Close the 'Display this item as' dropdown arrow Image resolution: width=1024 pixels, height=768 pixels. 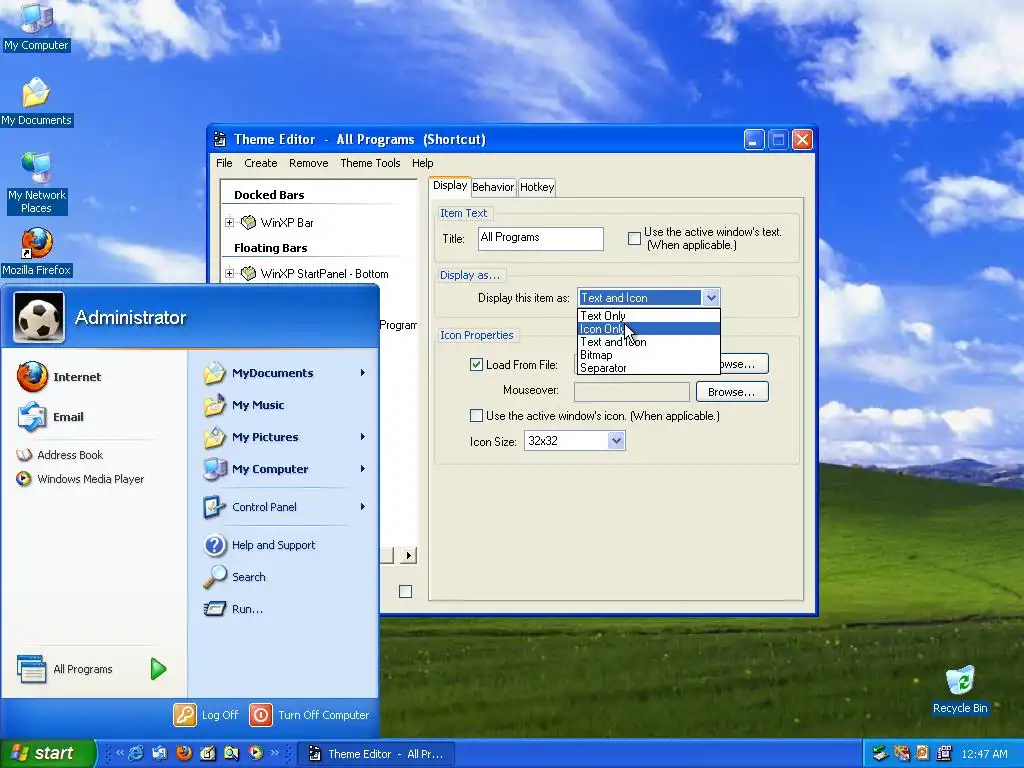711,298
